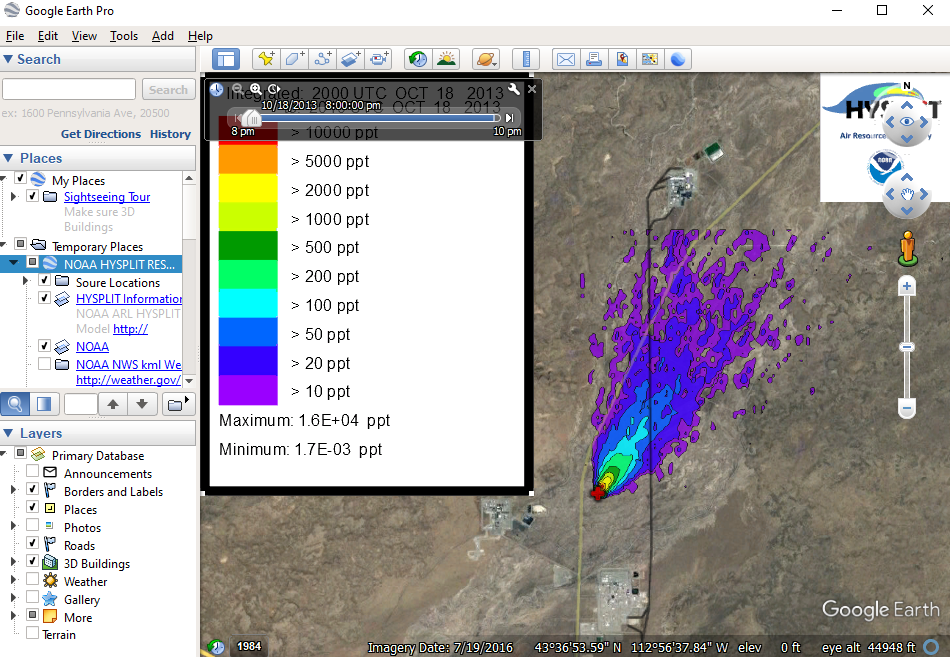This screenshot has height=657, width=950.
Task: Step time slider forward button
Action: [510, 118]
